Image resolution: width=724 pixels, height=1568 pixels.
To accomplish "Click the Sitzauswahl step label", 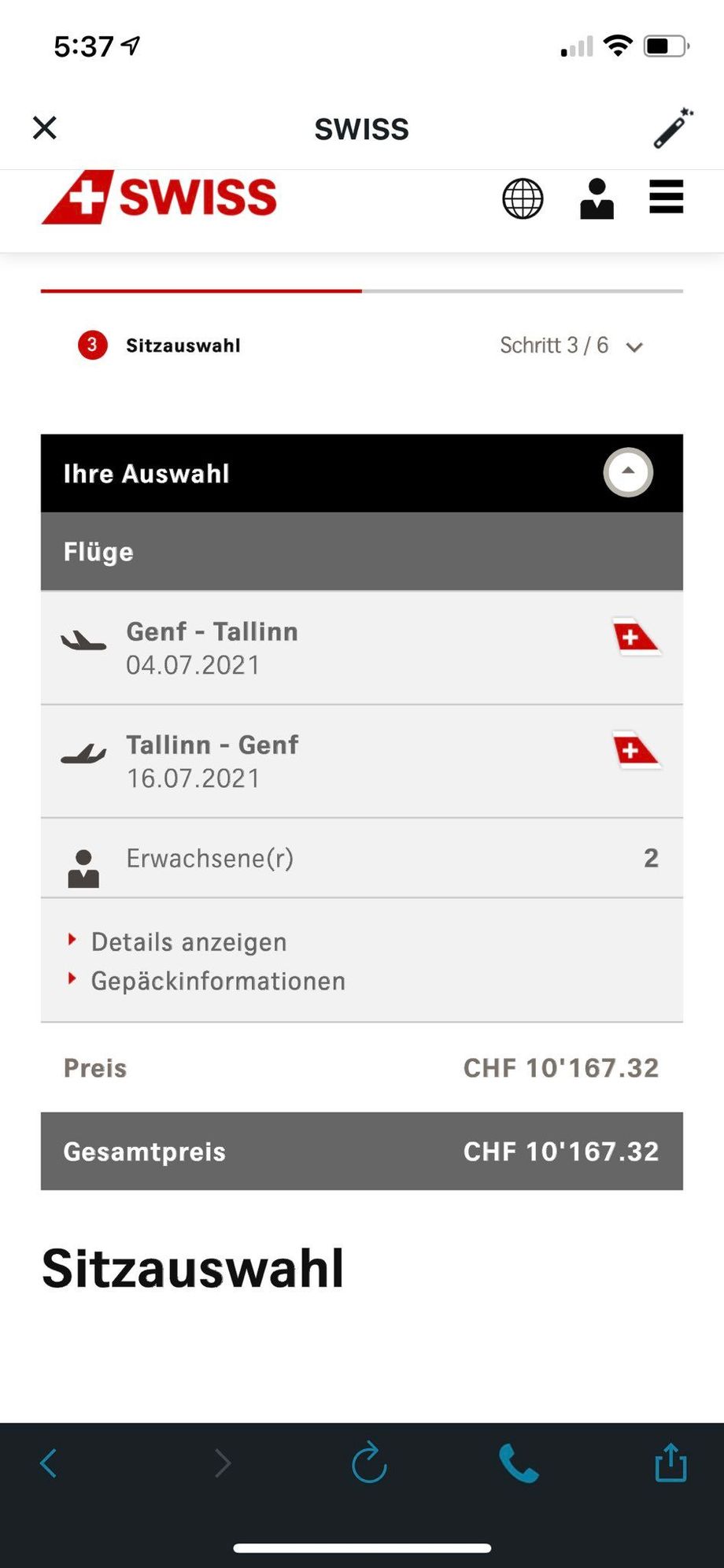I will [x=183, y=346].
